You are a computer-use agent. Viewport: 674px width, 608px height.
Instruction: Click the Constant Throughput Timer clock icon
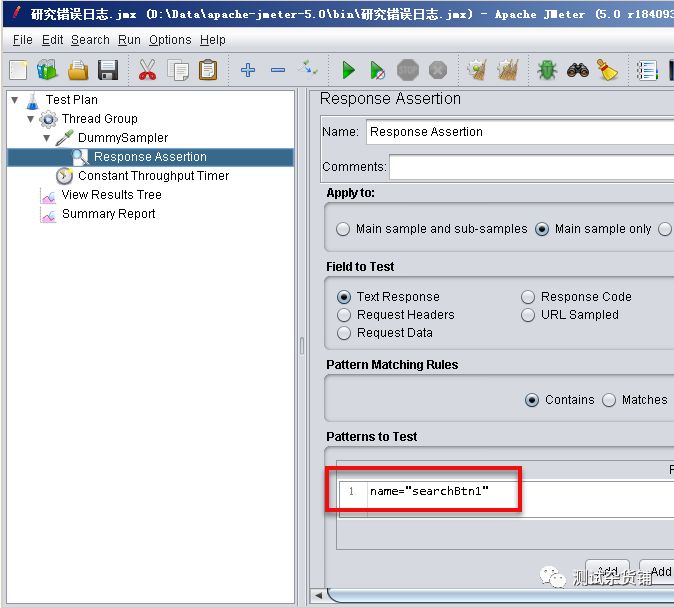pos(64,176)
